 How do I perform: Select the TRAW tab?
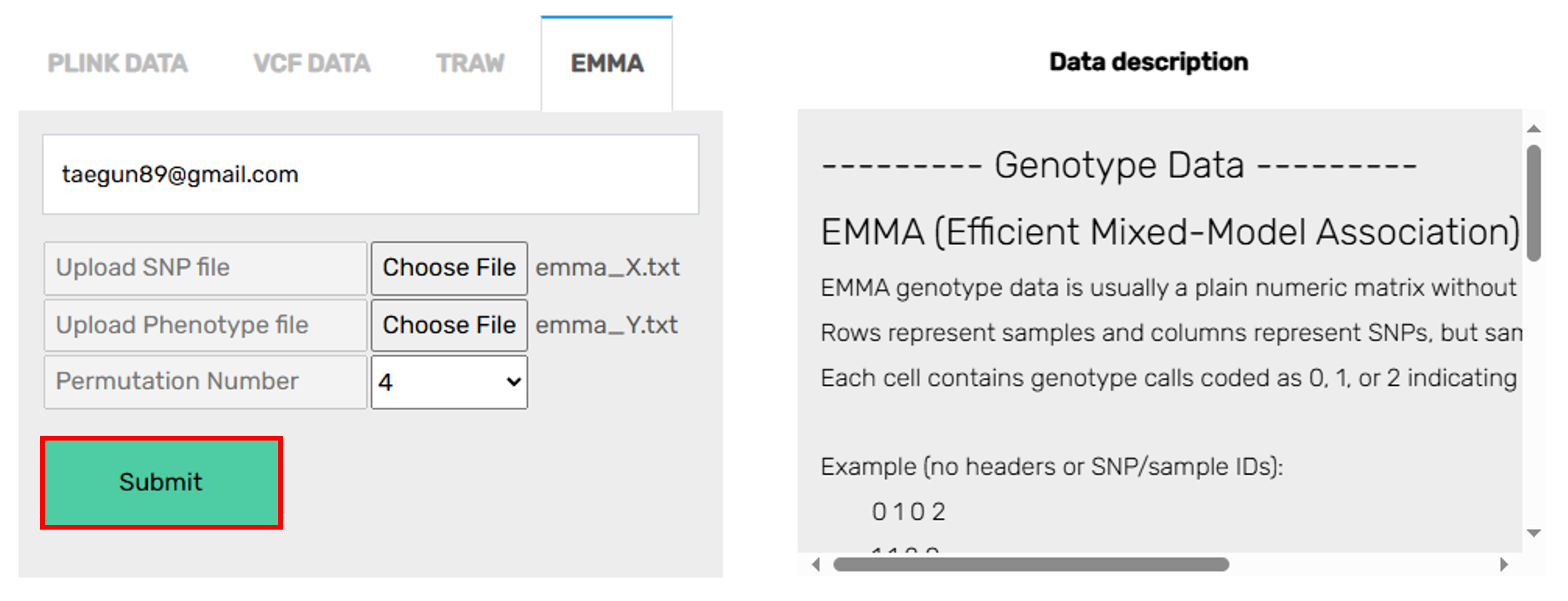(x=470, y=64)
